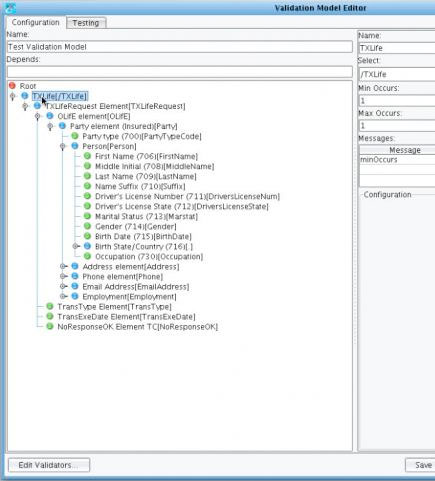Click the blue icon beside Person[Person]
The height and width of the screenshot is (481, 435).
75,146
